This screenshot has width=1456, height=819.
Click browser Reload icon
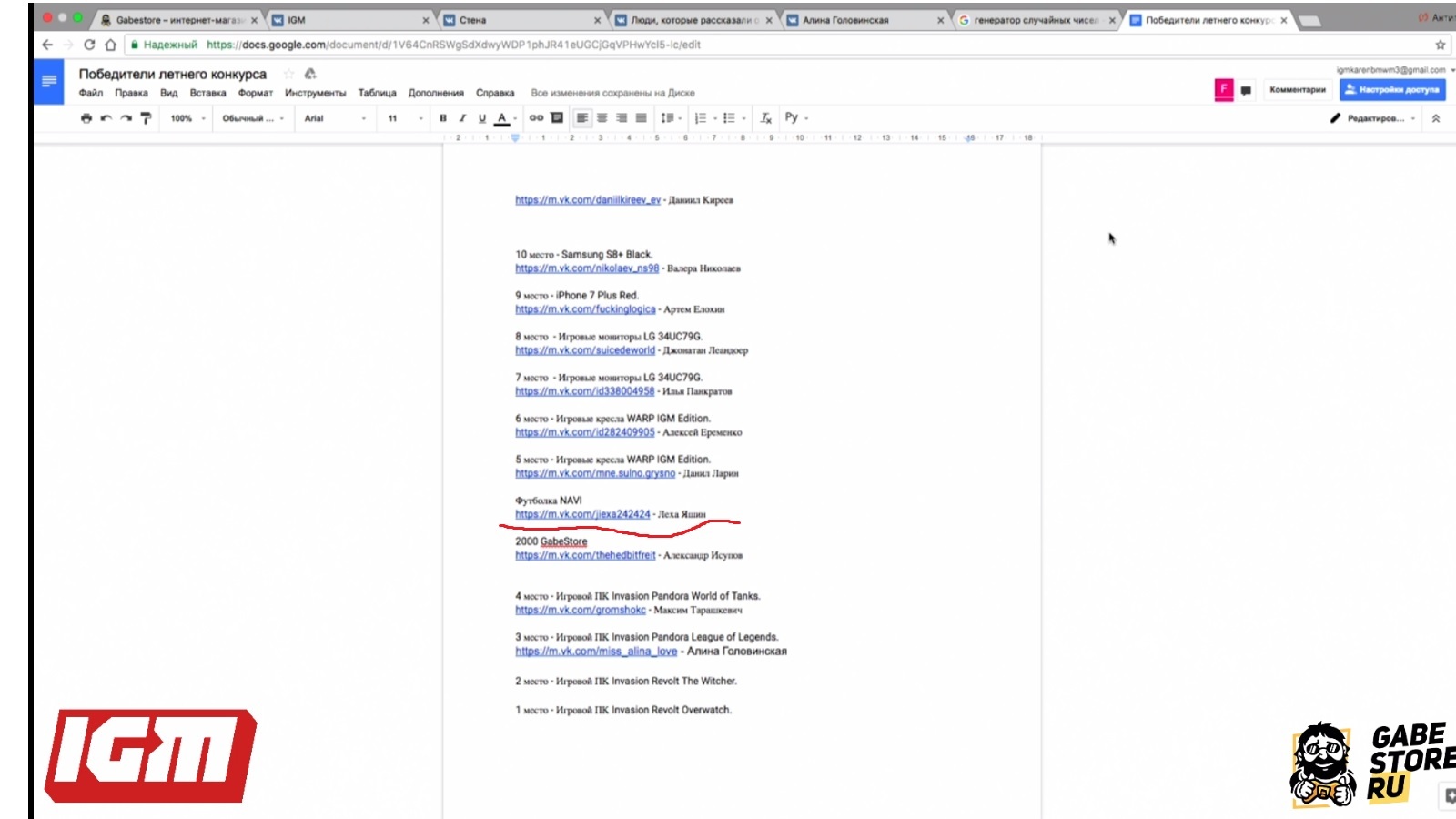(x=89, y=45)
